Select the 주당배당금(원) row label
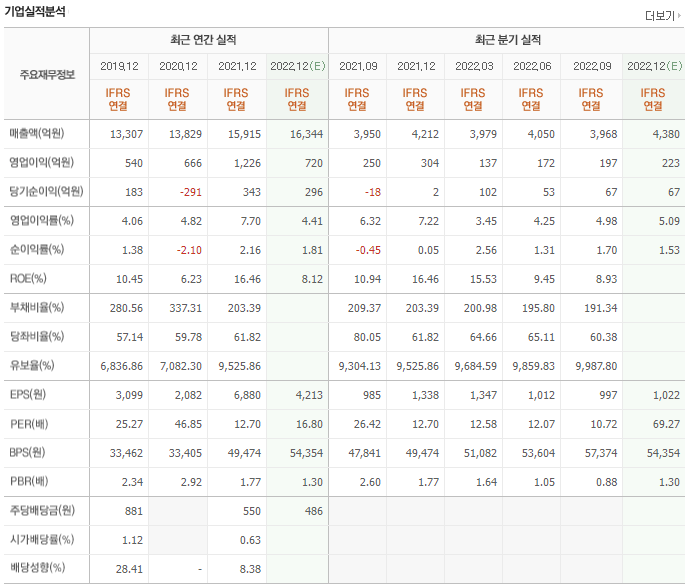 [x=42, y=510]
